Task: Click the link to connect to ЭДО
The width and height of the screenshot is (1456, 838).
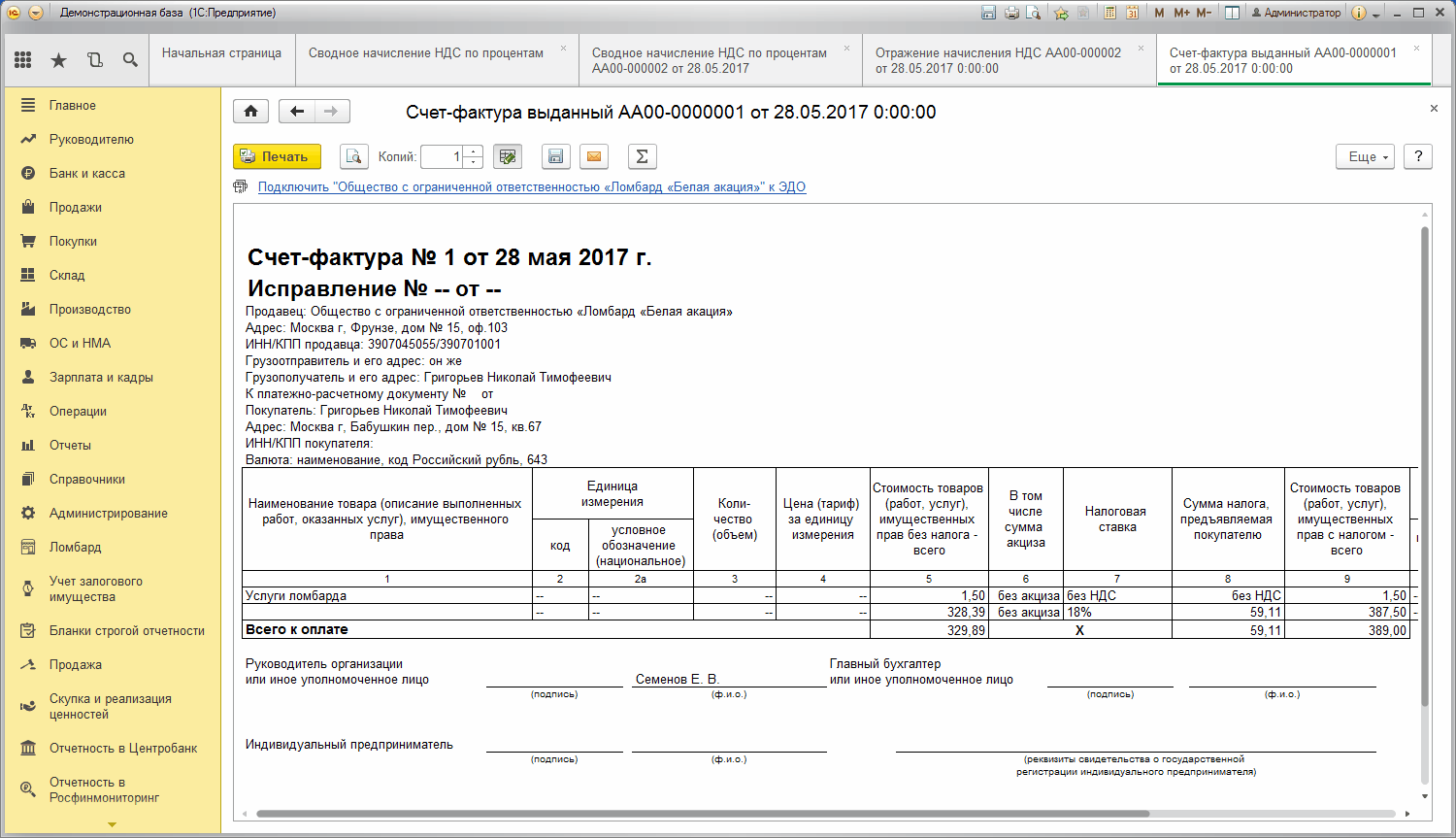Action: (x=532, y=186)
